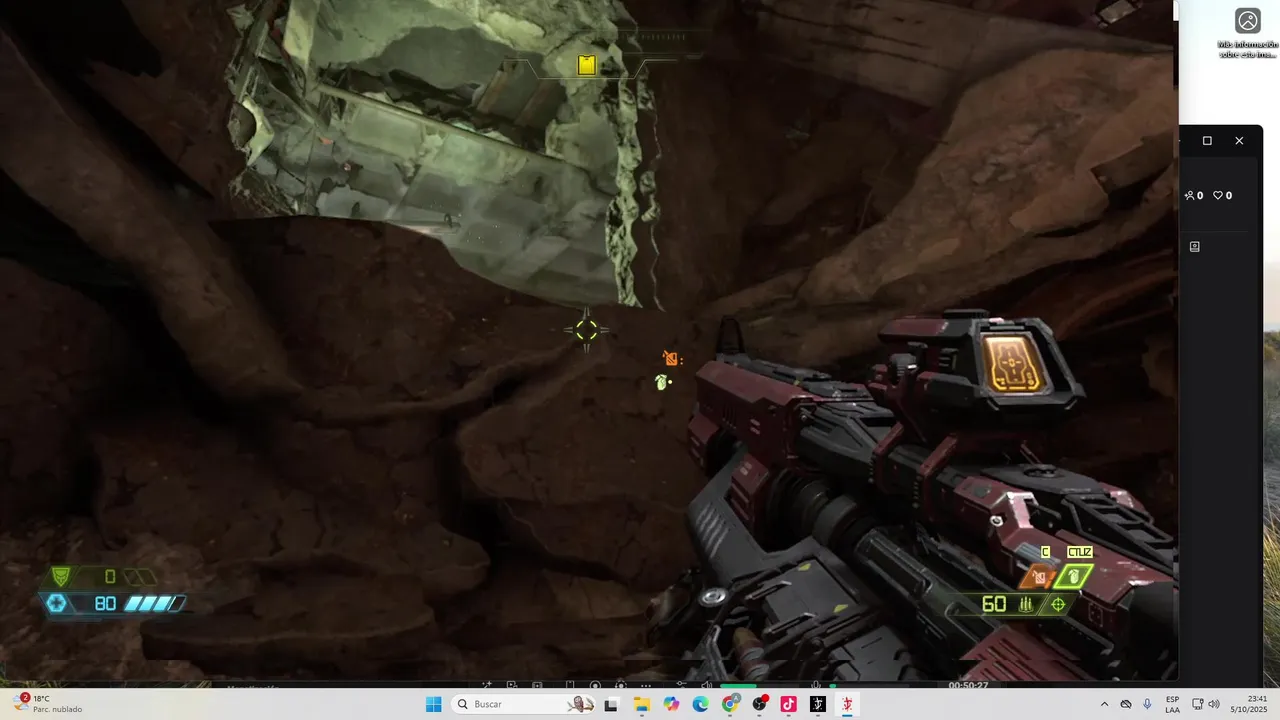Click the health value 80
Screen dimensions: 1280x720
105,604
